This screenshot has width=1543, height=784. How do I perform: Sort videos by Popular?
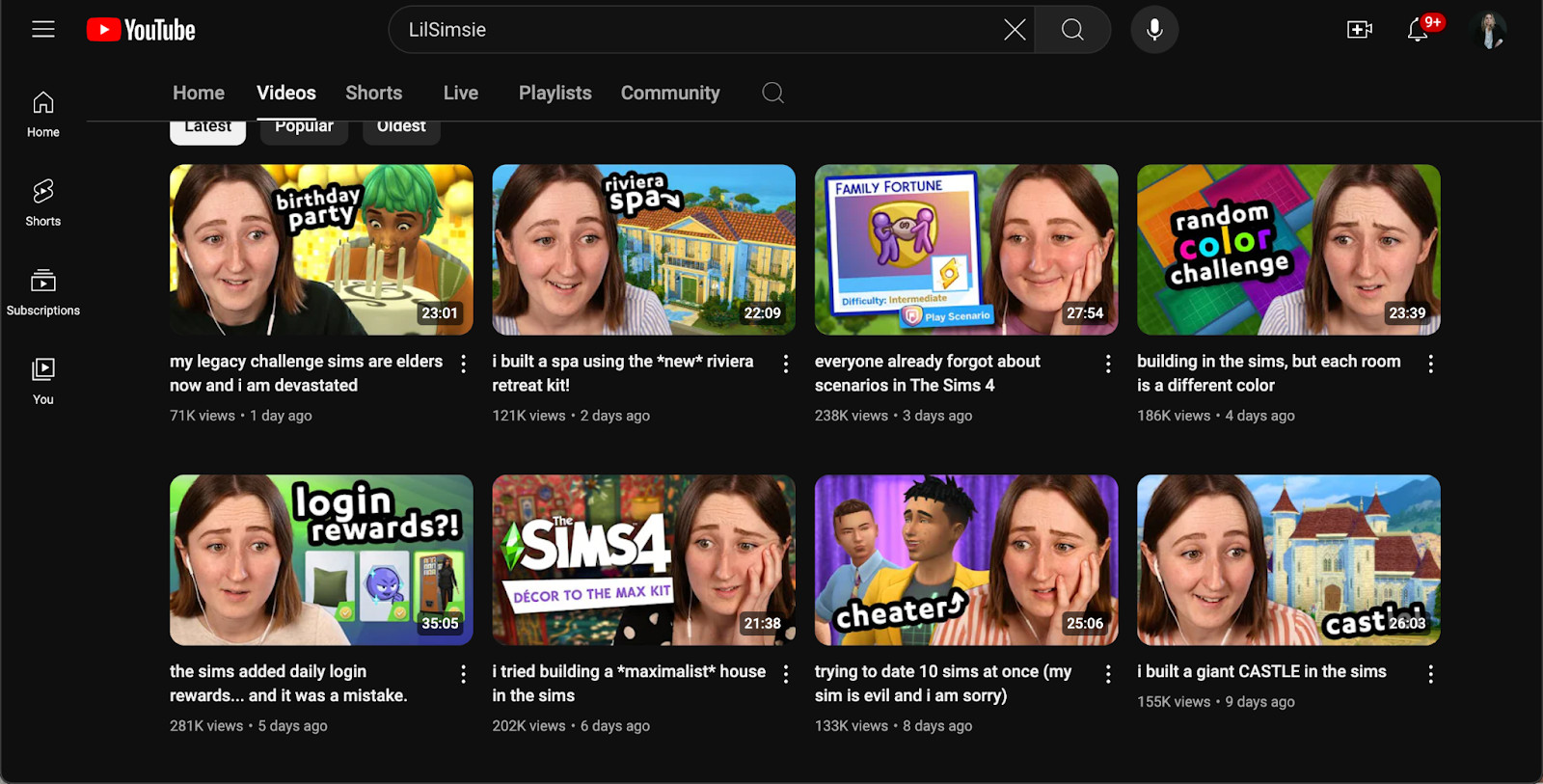point(305,131)
